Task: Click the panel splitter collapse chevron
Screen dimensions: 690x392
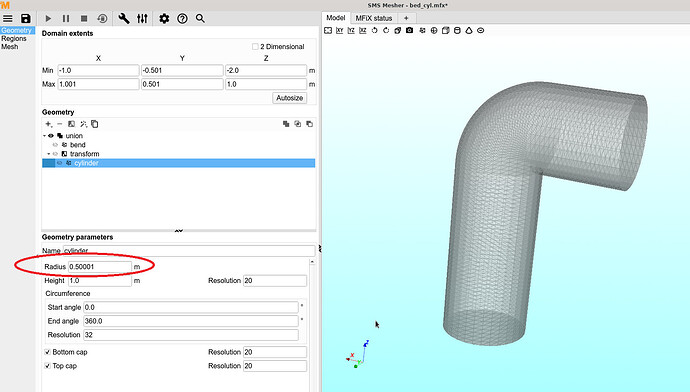Action: pyautogui.click(x=179, y=230)
